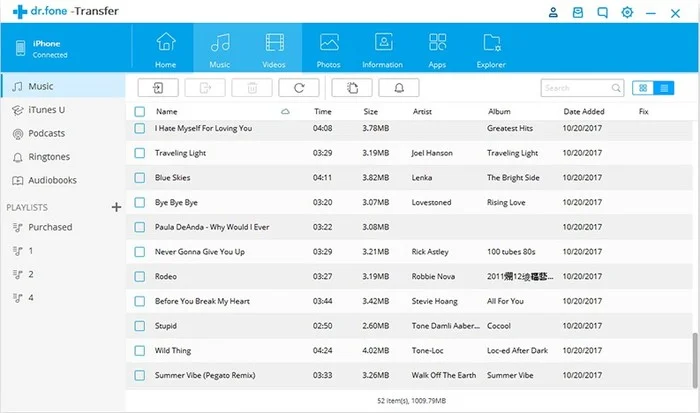
Task: Open the feedback chat icon
Action: 602,13
